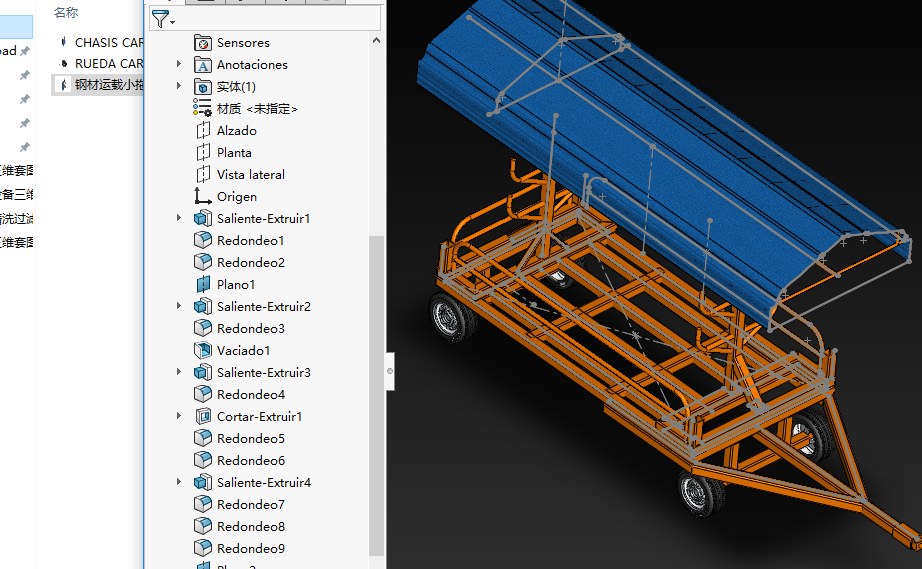Select the Saliente-Extruir2 feature icon

(202, 307)
